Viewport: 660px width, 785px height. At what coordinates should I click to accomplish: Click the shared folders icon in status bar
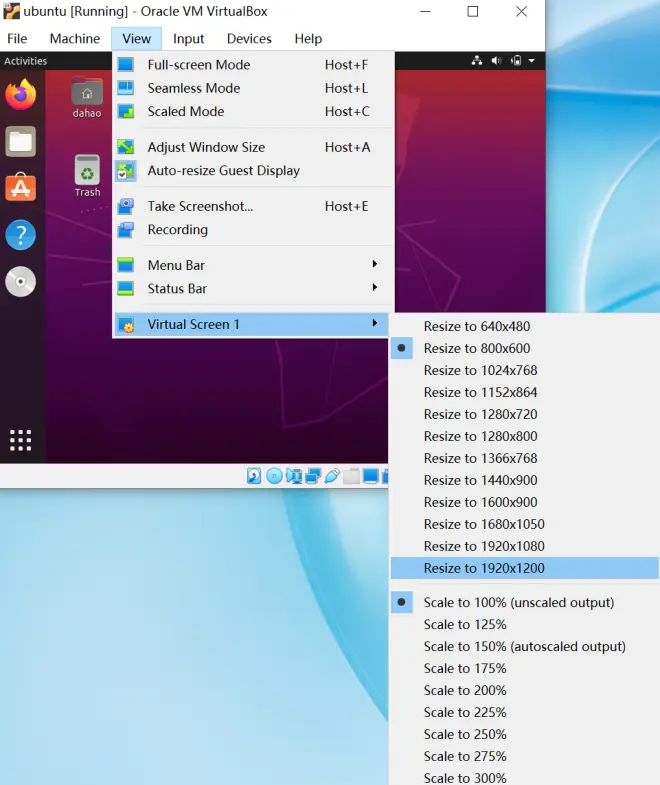click(352, 476)
